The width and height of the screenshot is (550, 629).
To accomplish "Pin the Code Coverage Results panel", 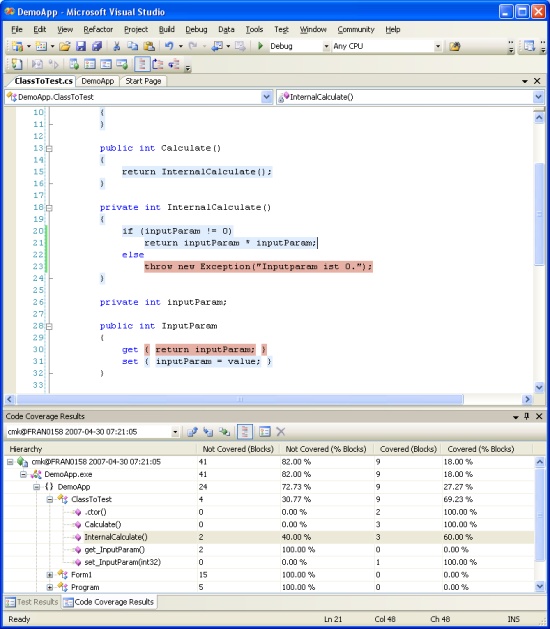I will (527, 416).
